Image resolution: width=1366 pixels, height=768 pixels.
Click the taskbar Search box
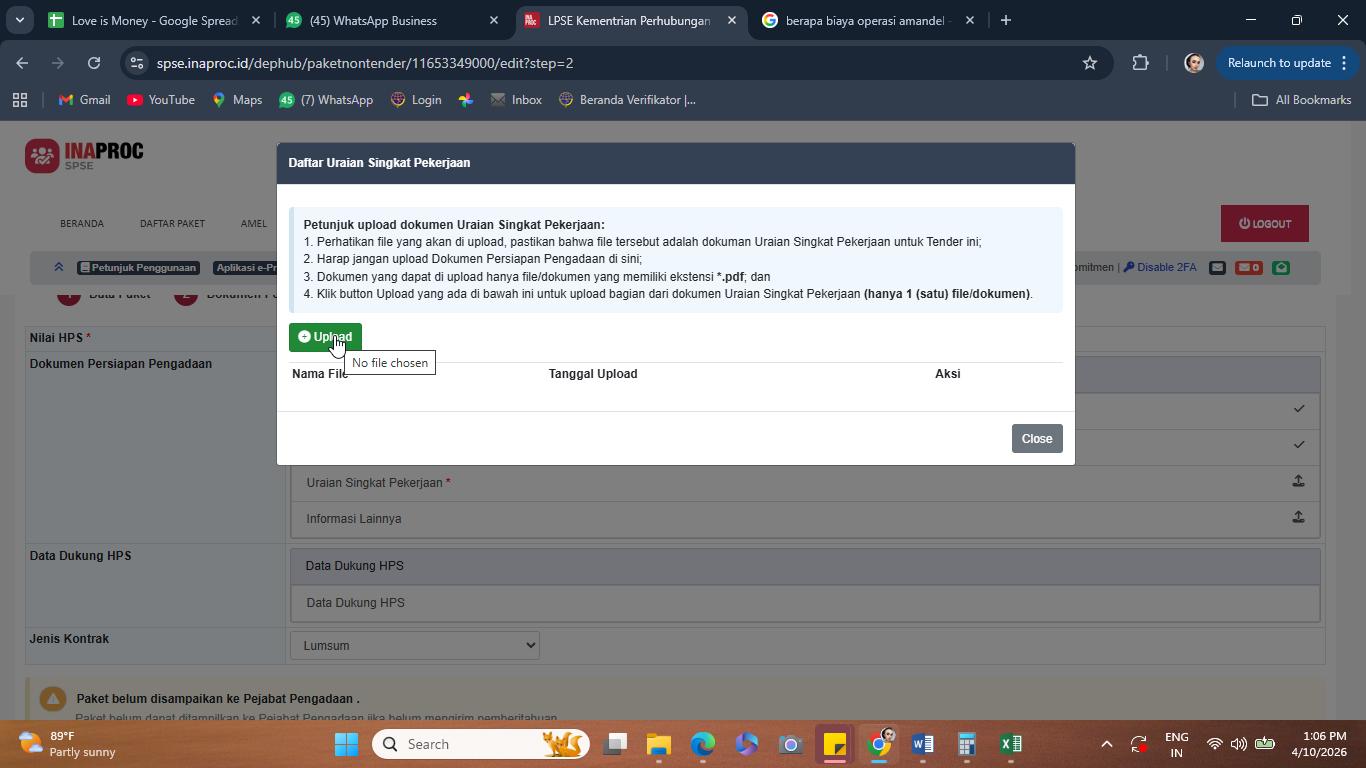tap(481, 744)
